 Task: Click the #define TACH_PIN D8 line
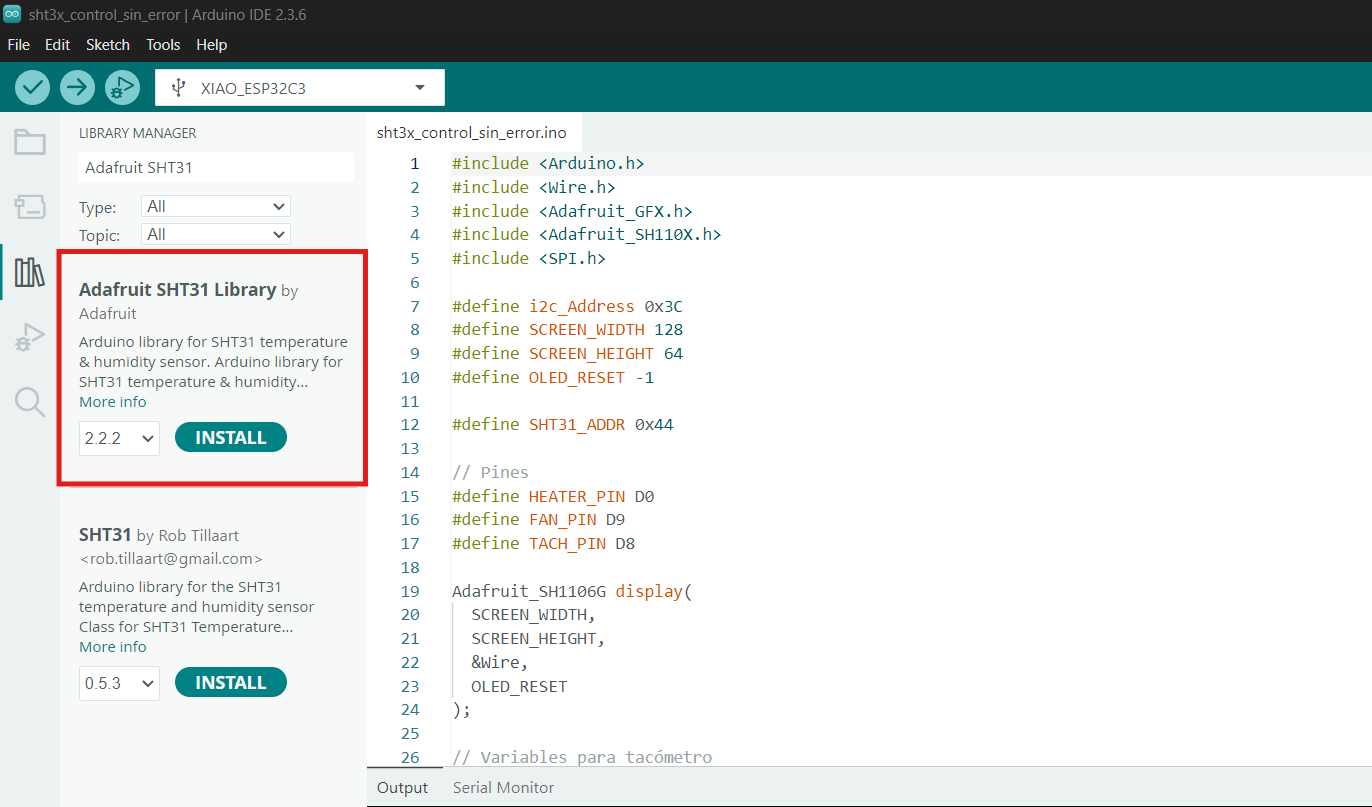pos(543,543)
